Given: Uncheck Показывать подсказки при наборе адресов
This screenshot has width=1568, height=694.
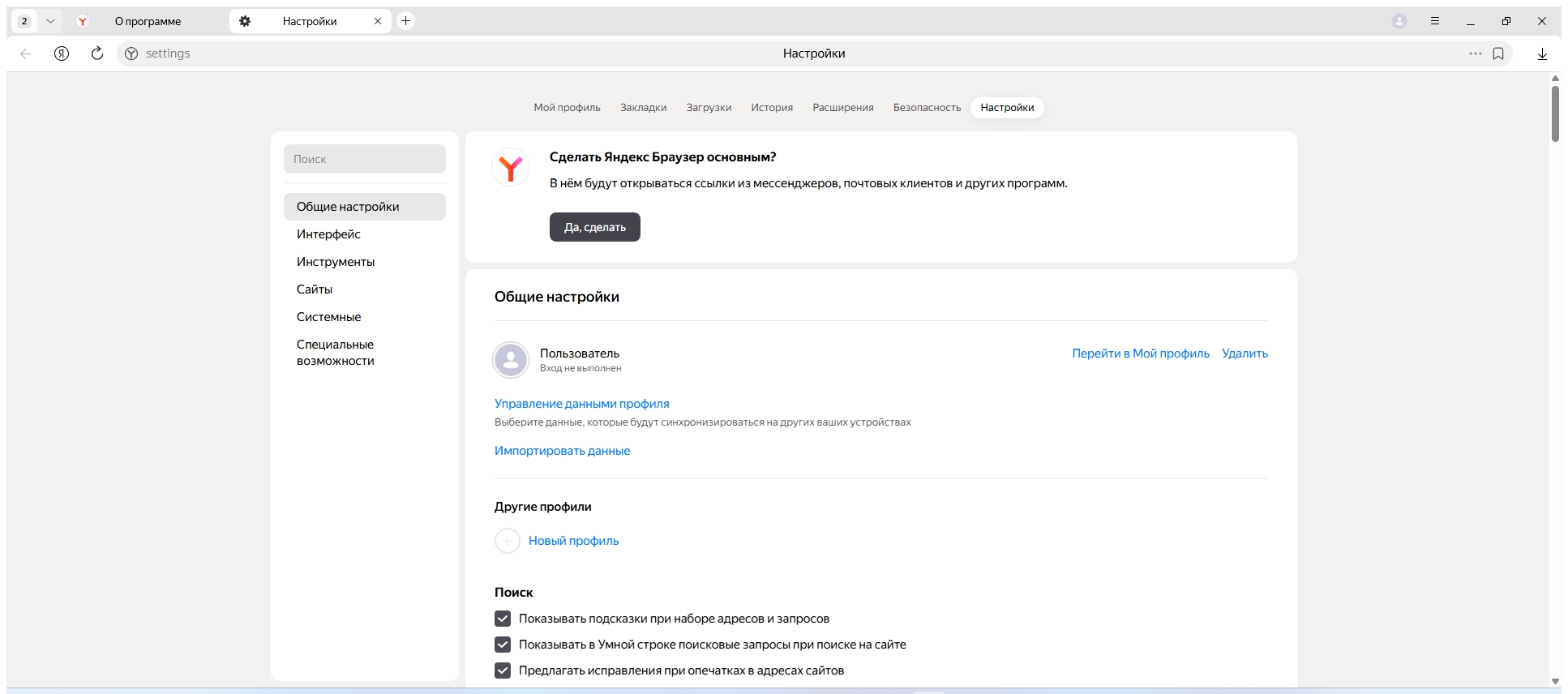Looking at the screenshot, I should pyautogui.click(x=503, y=619).
